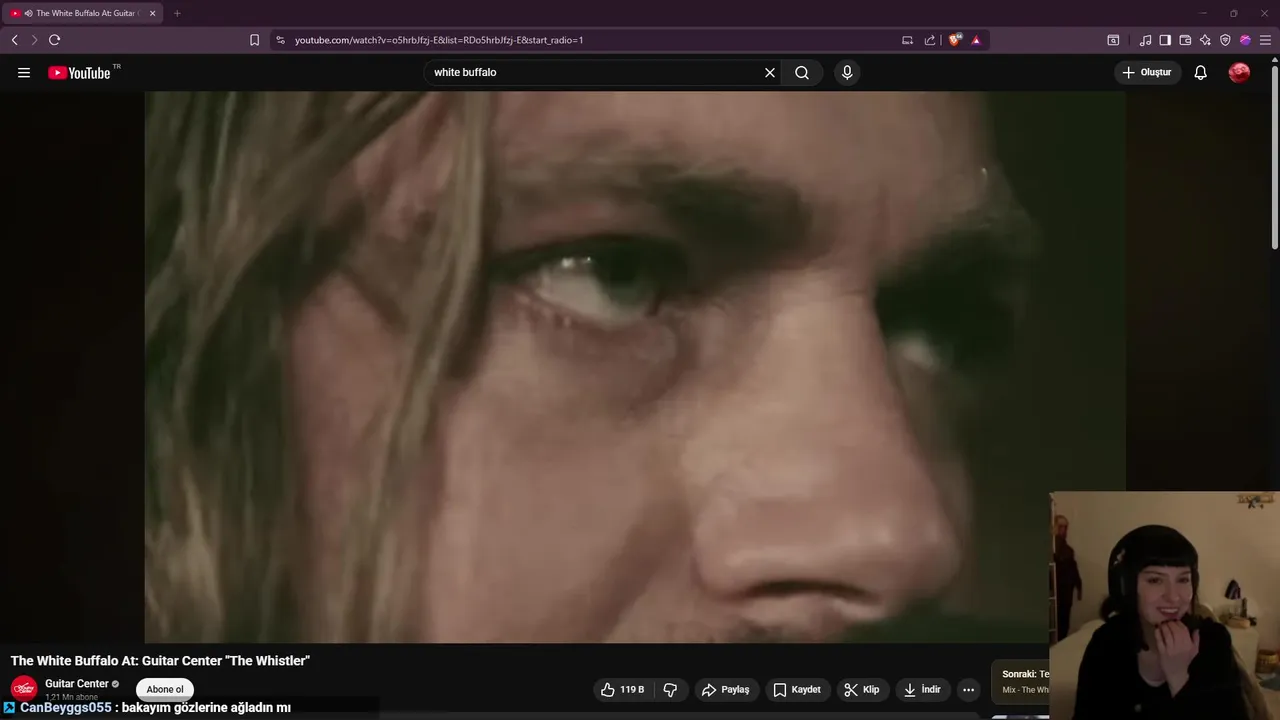Go forward in the browser
1280x720 pixels.
pyautogui.click(x=33, y=40)
